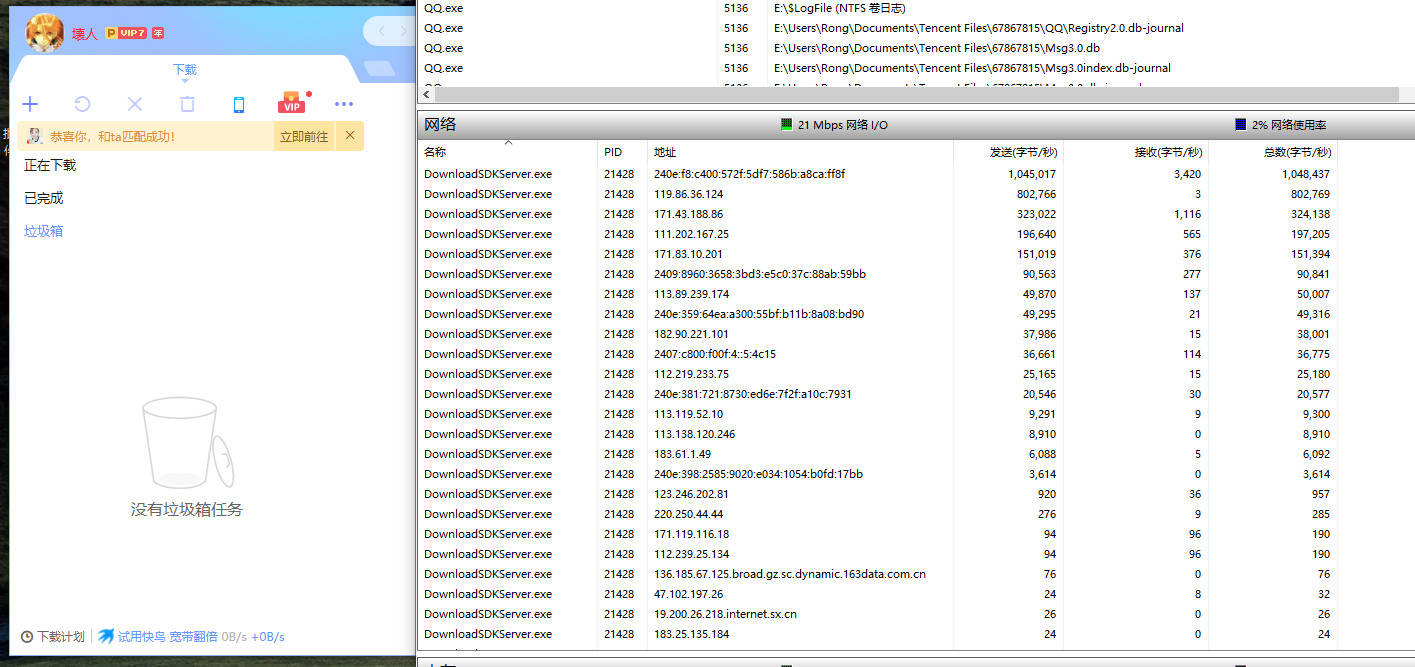Screen dimensions: 1415x667
Task: Click the X cancel task toolbar icon
Action: (135, 104)
